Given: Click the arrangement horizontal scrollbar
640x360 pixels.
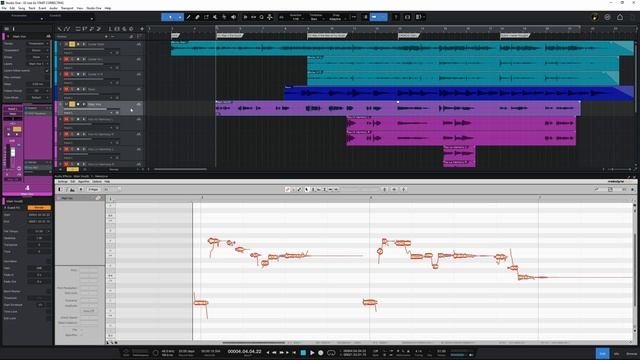Looking at the screenshot, I should click(x=180, y=169).
